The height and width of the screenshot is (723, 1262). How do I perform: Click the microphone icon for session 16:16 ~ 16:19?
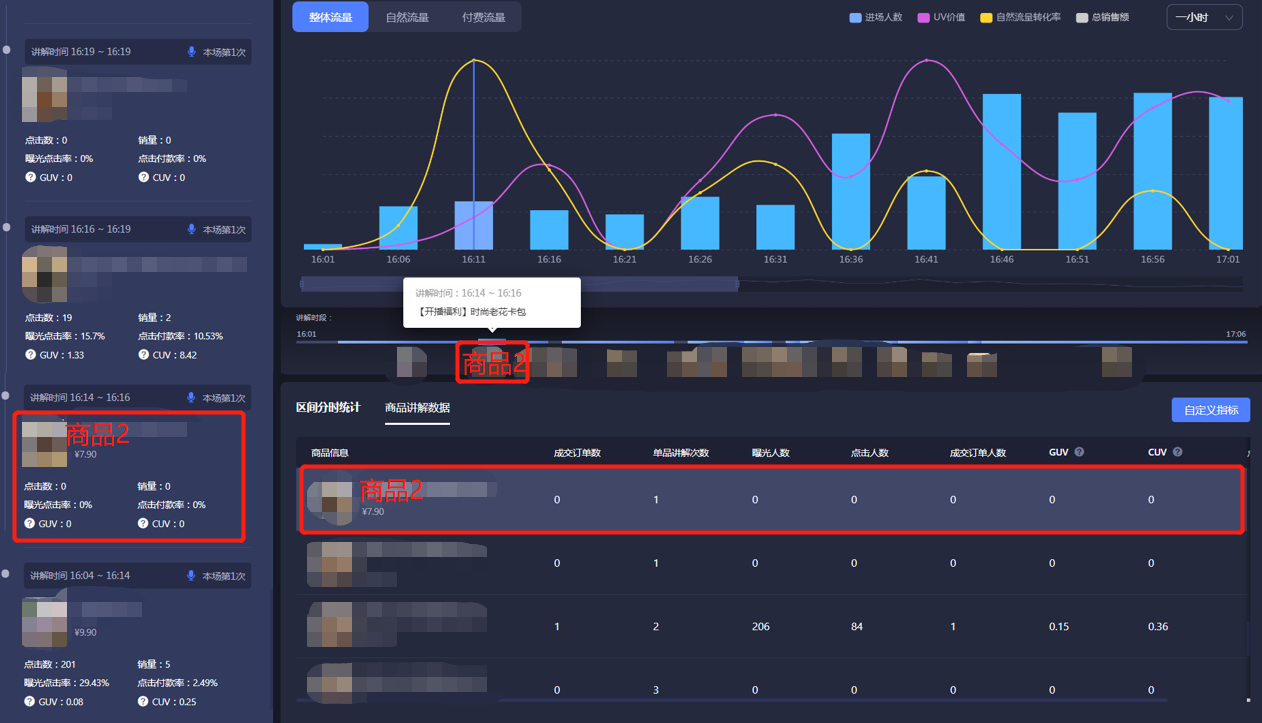[x=191, y=230]
